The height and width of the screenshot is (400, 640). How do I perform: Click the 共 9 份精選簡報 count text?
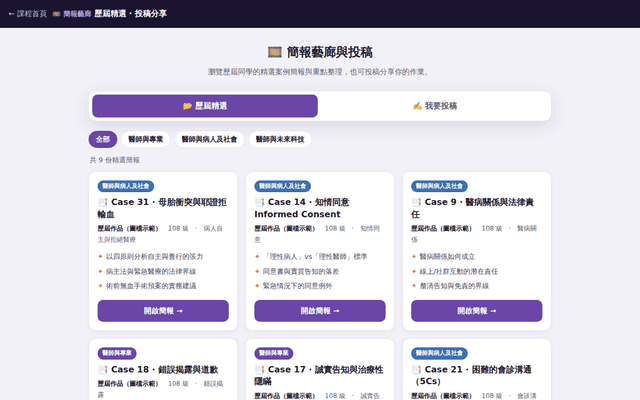115,160
